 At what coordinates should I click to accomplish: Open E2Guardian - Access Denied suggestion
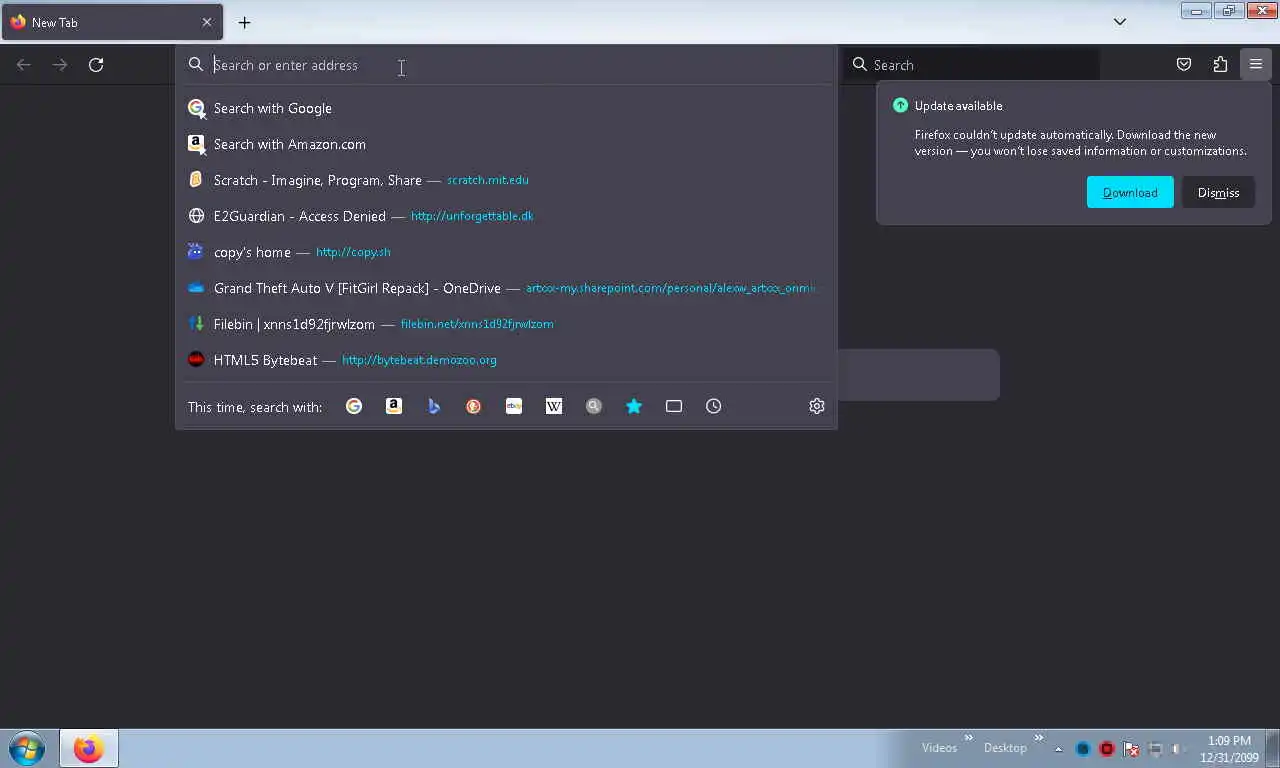[x=507, y=216]
